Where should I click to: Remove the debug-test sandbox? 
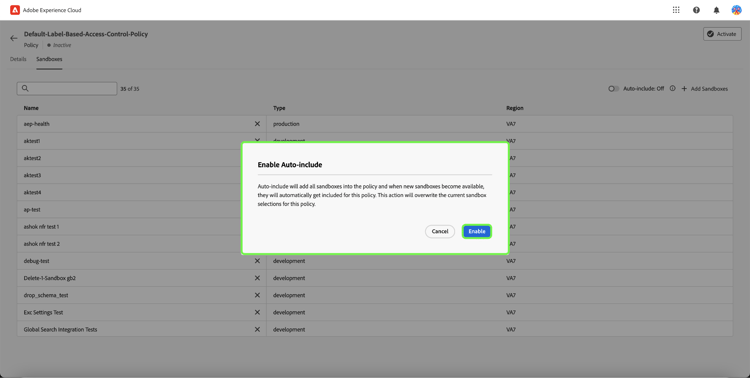pyautogui.click(x=257, y=261)
